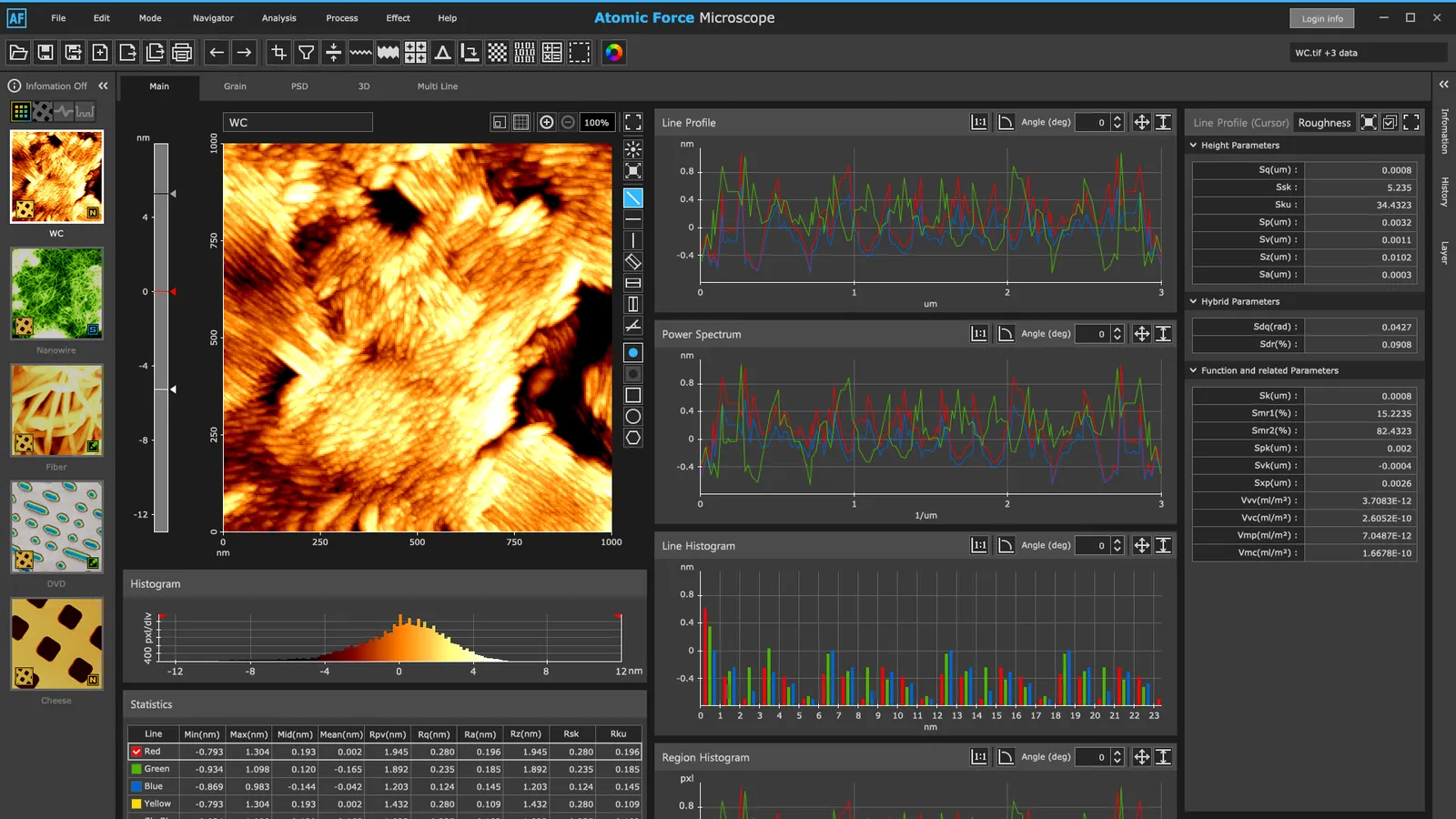Viewport: 1456px width, 819px height.
Task: Toggle the checkbox-stack icon next to Roughness
Action: coord(1390,122)
